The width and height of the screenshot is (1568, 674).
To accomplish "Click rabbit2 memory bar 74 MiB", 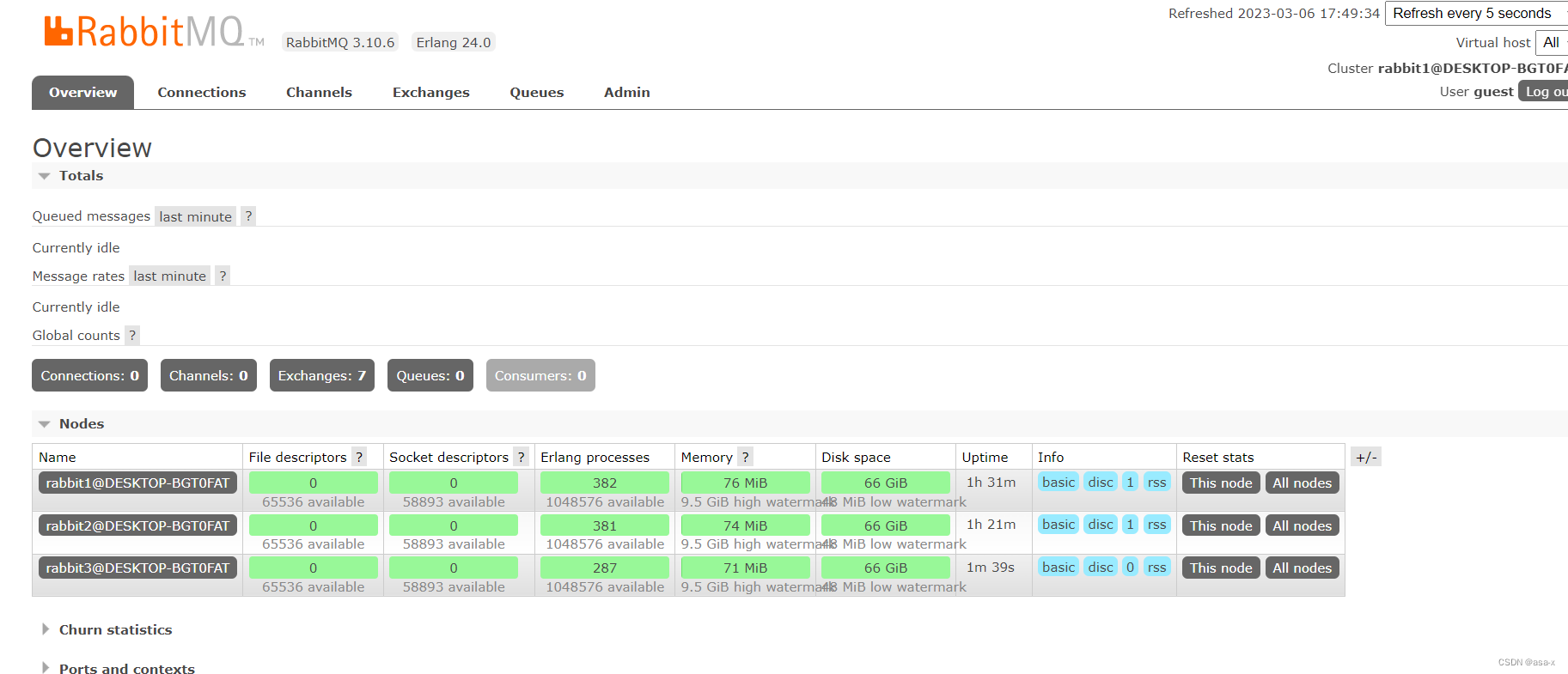I will point(745,525).
